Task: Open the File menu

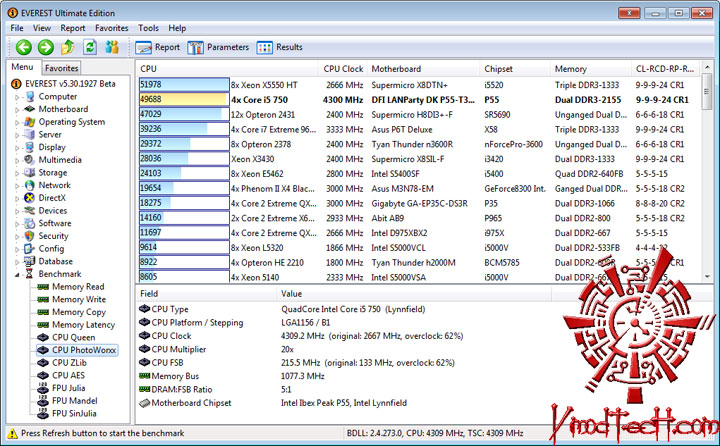Action: (x=17, y=28)
